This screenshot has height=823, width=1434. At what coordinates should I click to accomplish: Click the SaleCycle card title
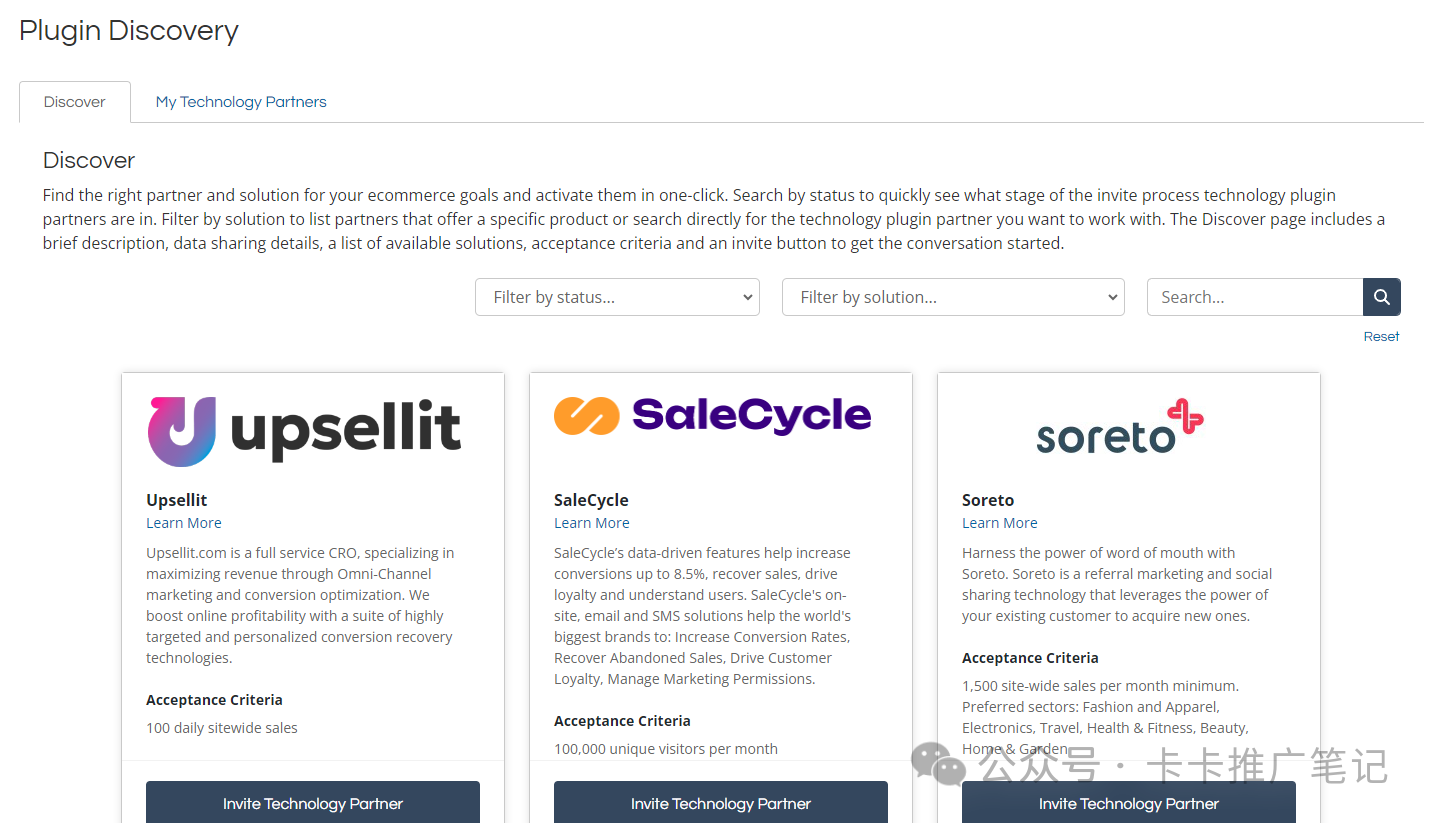click(591, 500)
